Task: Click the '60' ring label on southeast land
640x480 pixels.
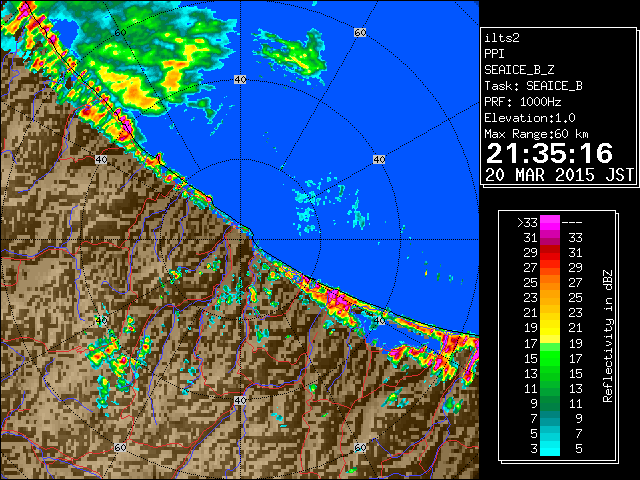Action: pyautogui.click(x=360, y=447)
